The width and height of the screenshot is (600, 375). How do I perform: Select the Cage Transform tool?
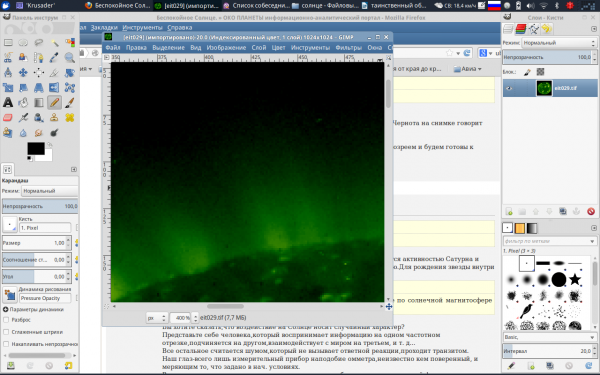tap(70, 88)
